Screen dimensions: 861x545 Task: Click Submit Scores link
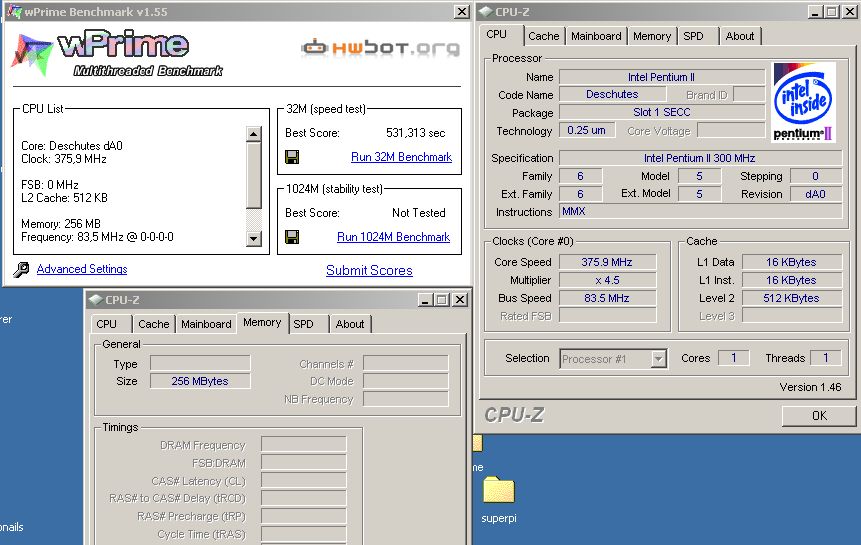(x=369, y=270)
